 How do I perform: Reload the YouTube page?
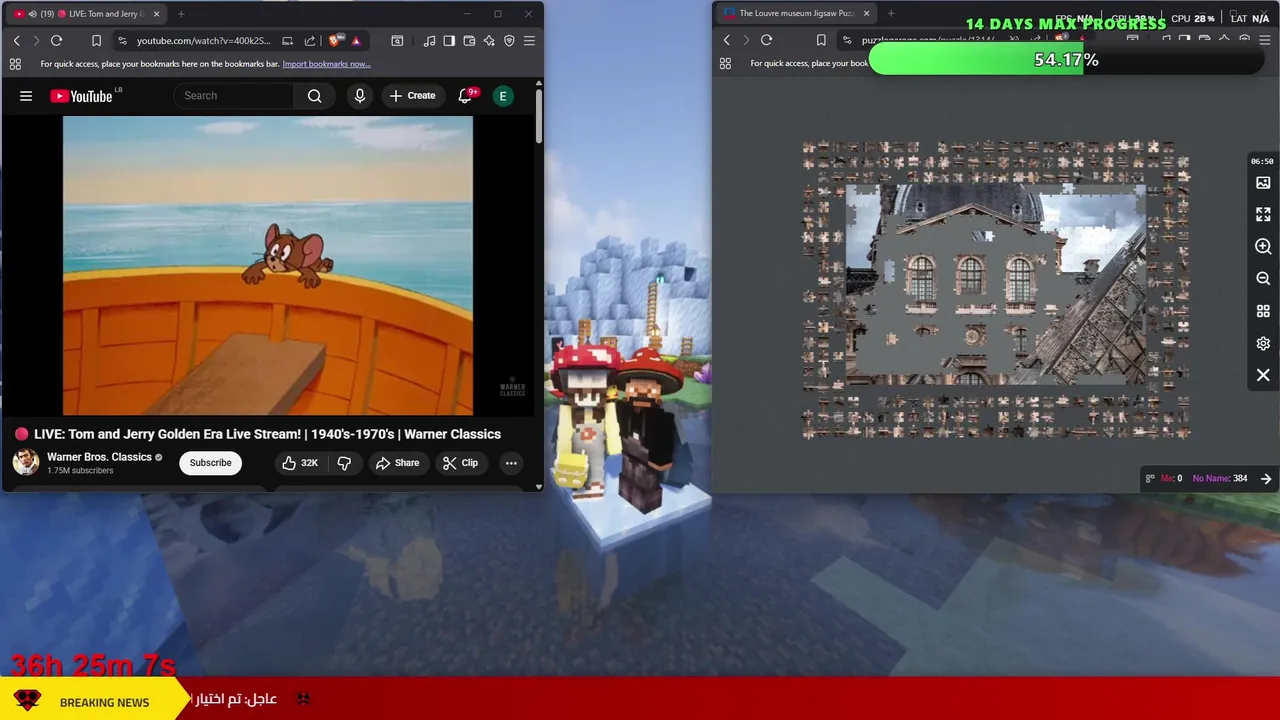click(x=56, y=40)
